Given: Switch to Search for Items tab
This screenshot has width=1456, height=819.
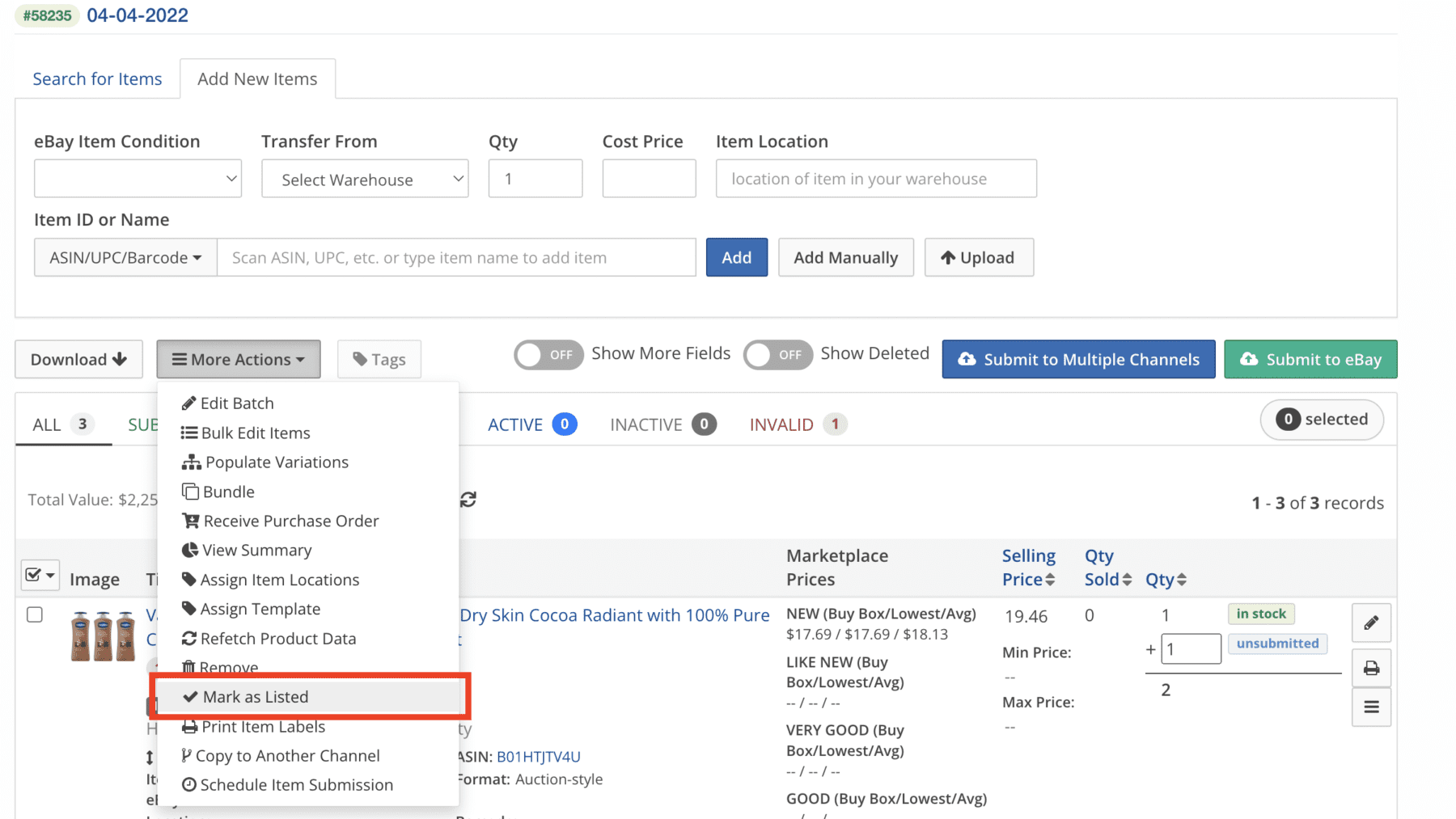Looking at the screenshot, I should 97,78.
